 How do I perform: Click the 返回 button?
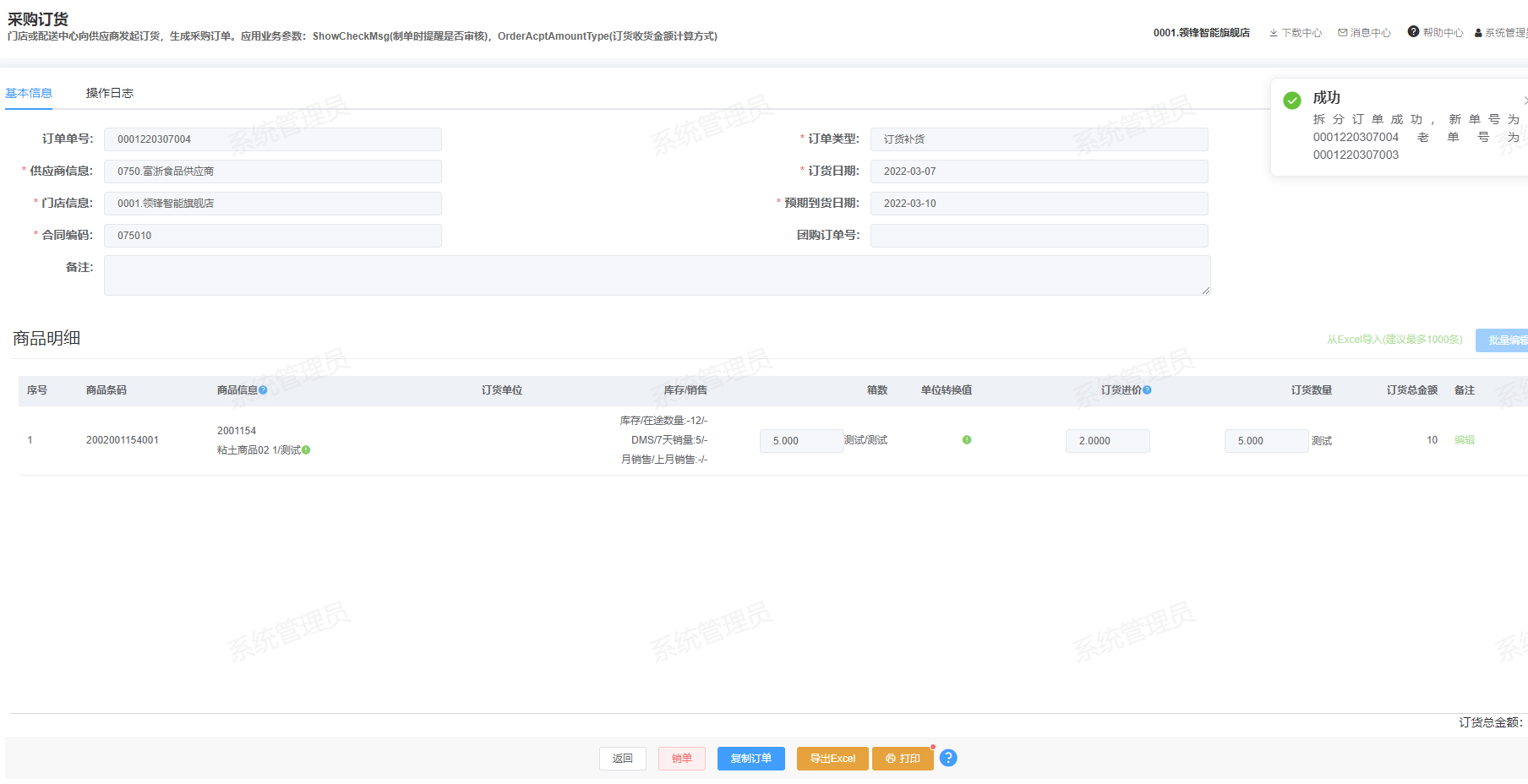click(623, 759)
